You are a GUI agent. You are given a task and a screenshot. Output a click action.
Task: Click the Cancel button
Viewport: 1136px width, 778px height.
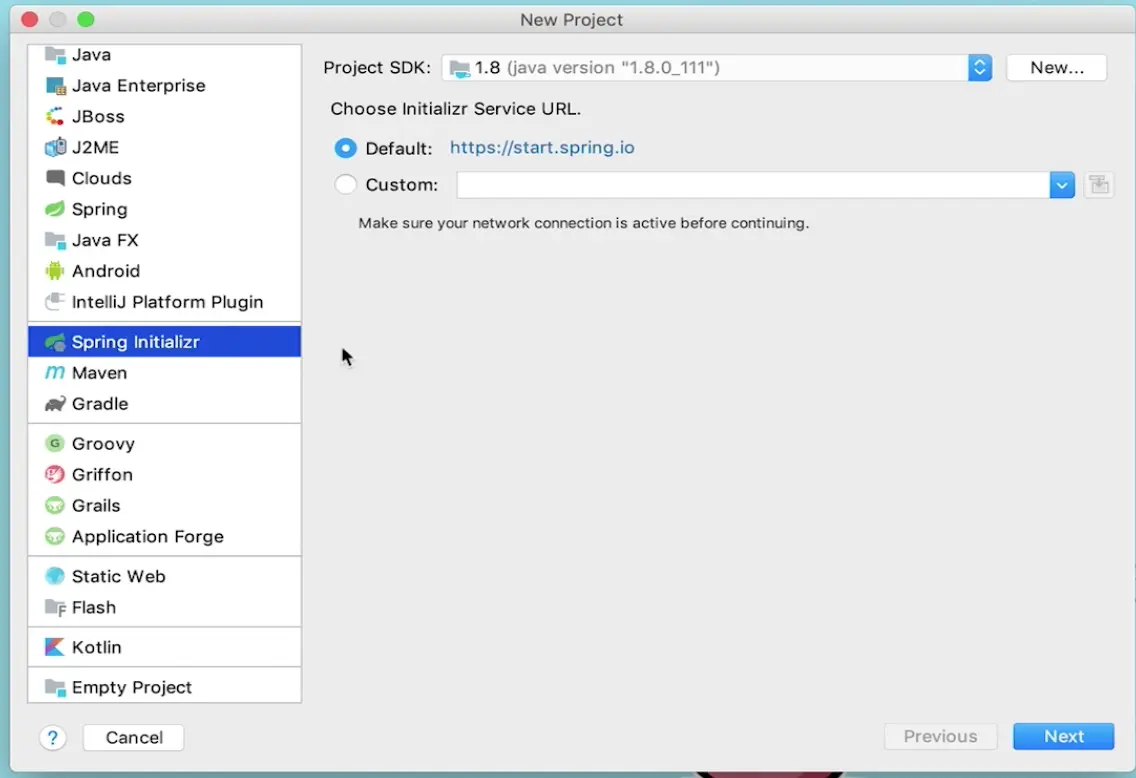click(133, 737)
